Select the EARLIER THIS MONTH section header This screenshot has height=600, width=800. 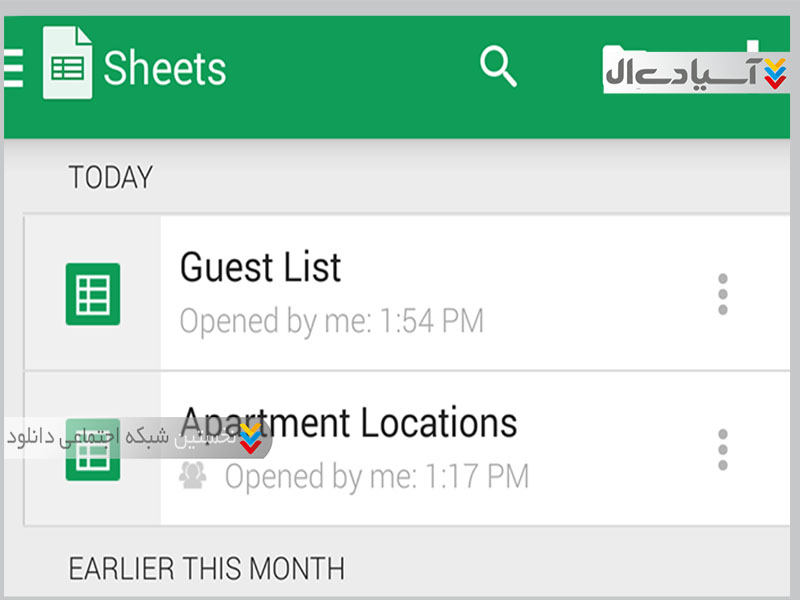[x=206, y=569]
